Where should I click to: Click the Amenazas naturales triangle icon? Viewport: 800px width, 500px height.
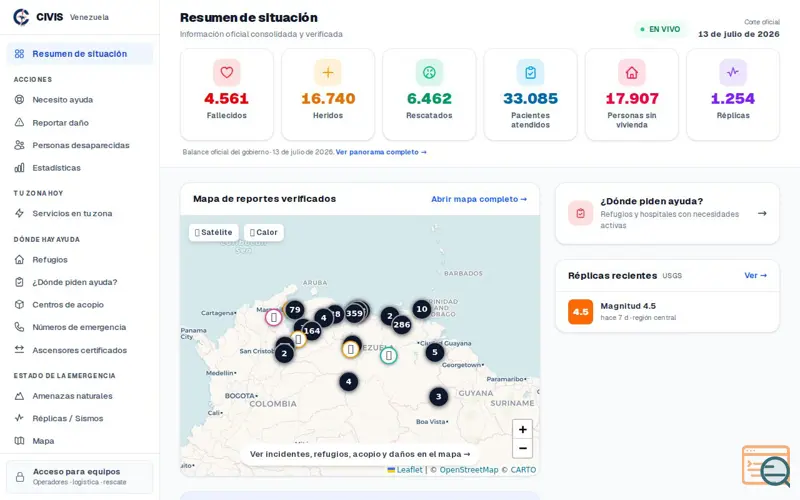pos(19,395)
